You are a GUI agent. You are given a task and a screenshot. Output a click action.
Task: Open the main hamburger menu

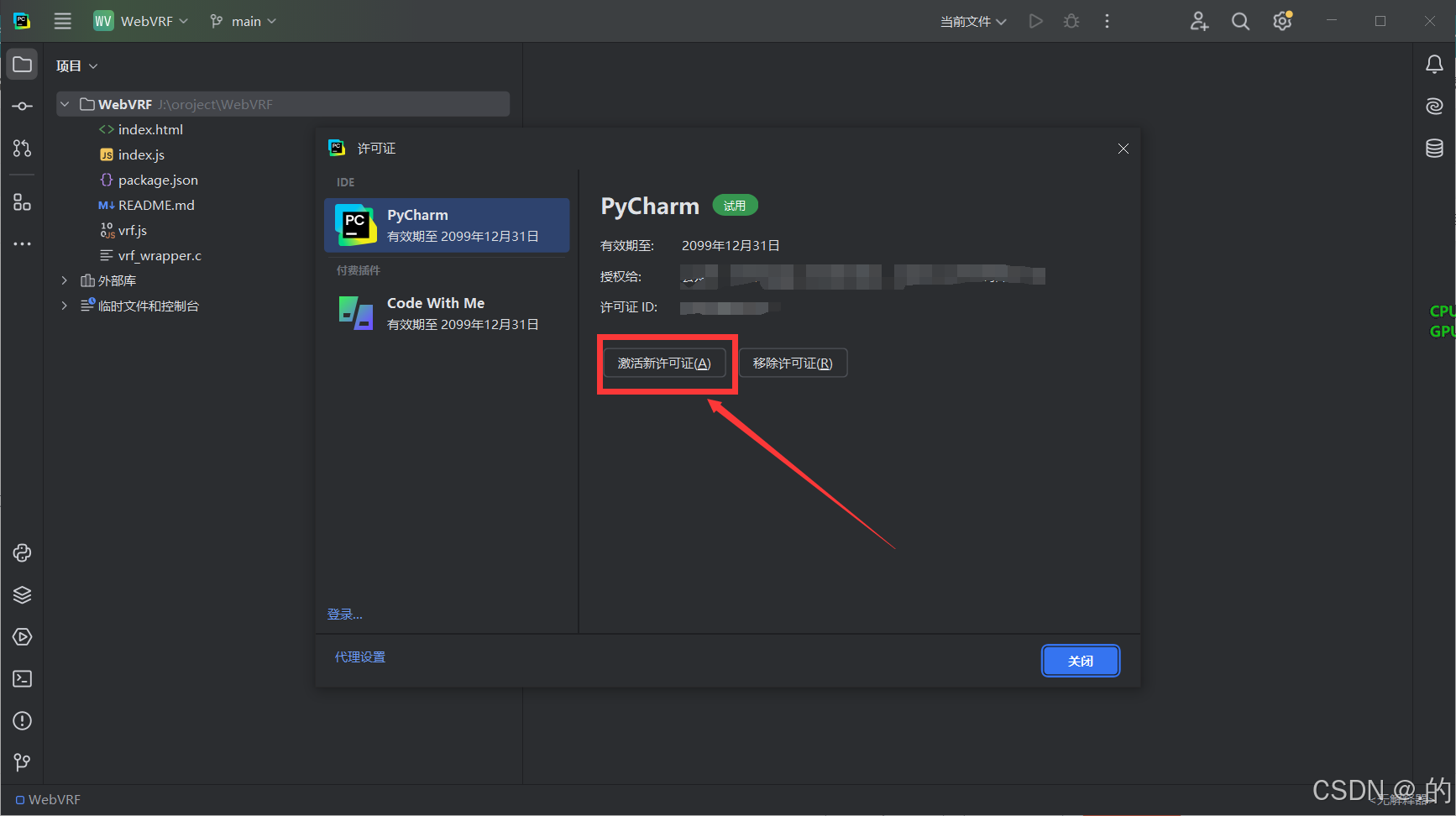(63, 21)
